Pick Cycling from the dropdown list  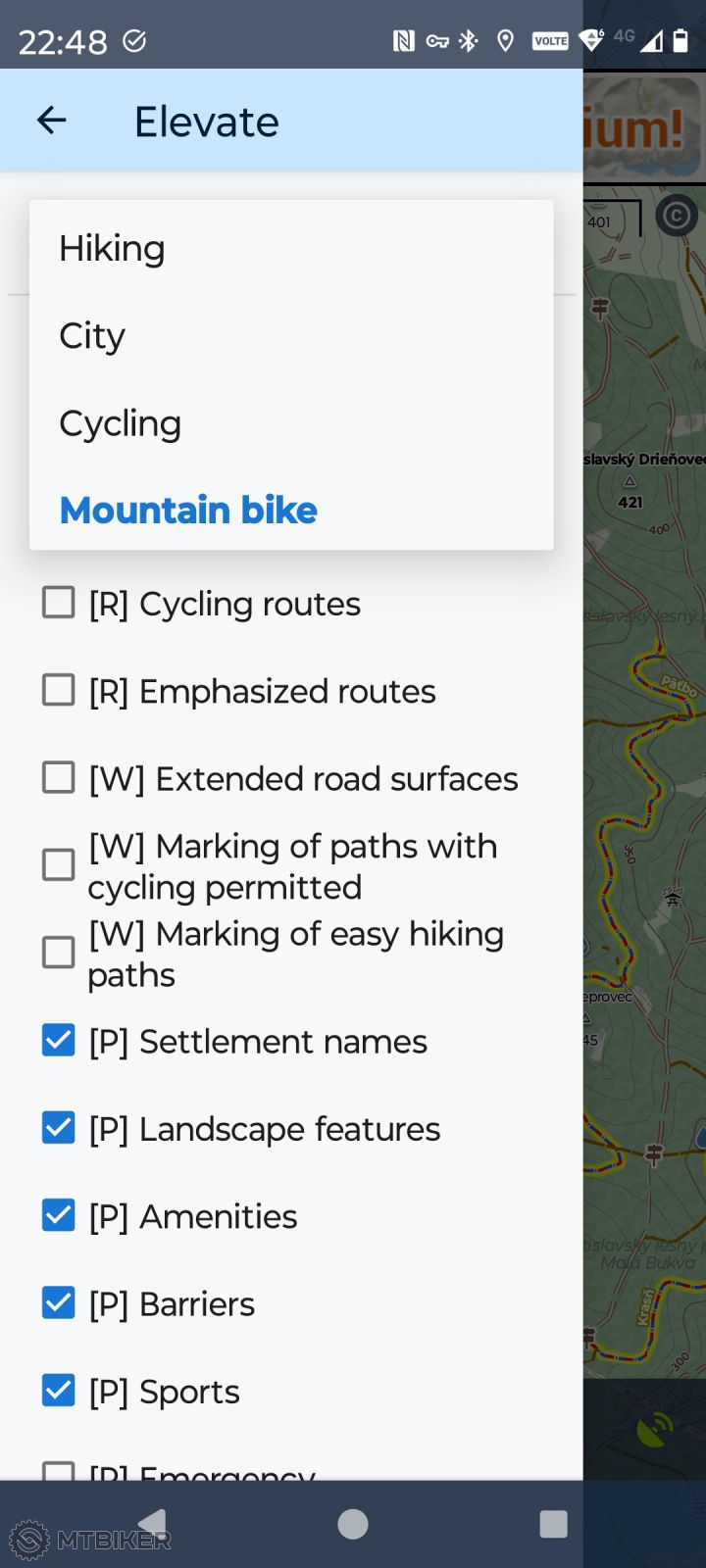[120, 423]
